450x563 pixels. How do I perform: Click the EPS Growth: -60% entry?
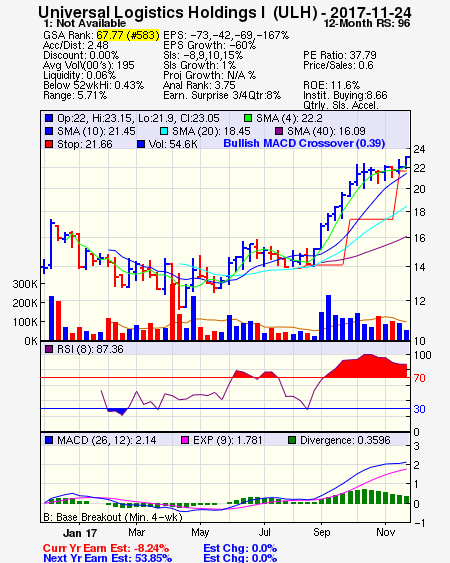point(209,45)
